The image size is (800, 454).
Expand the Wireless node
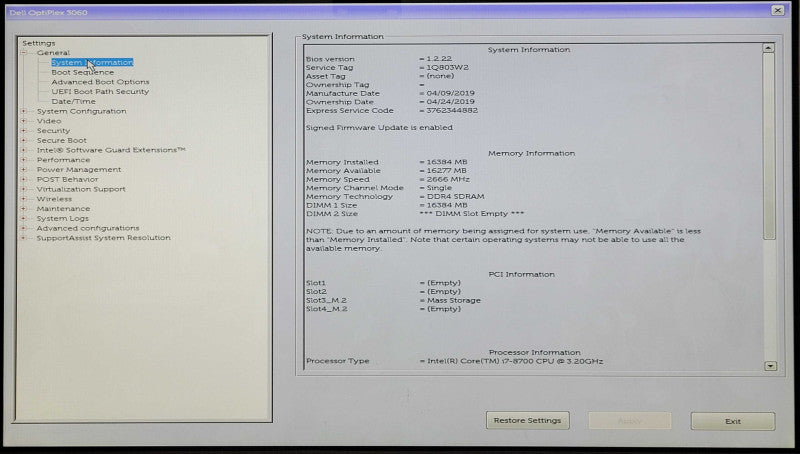click(23, 199)
